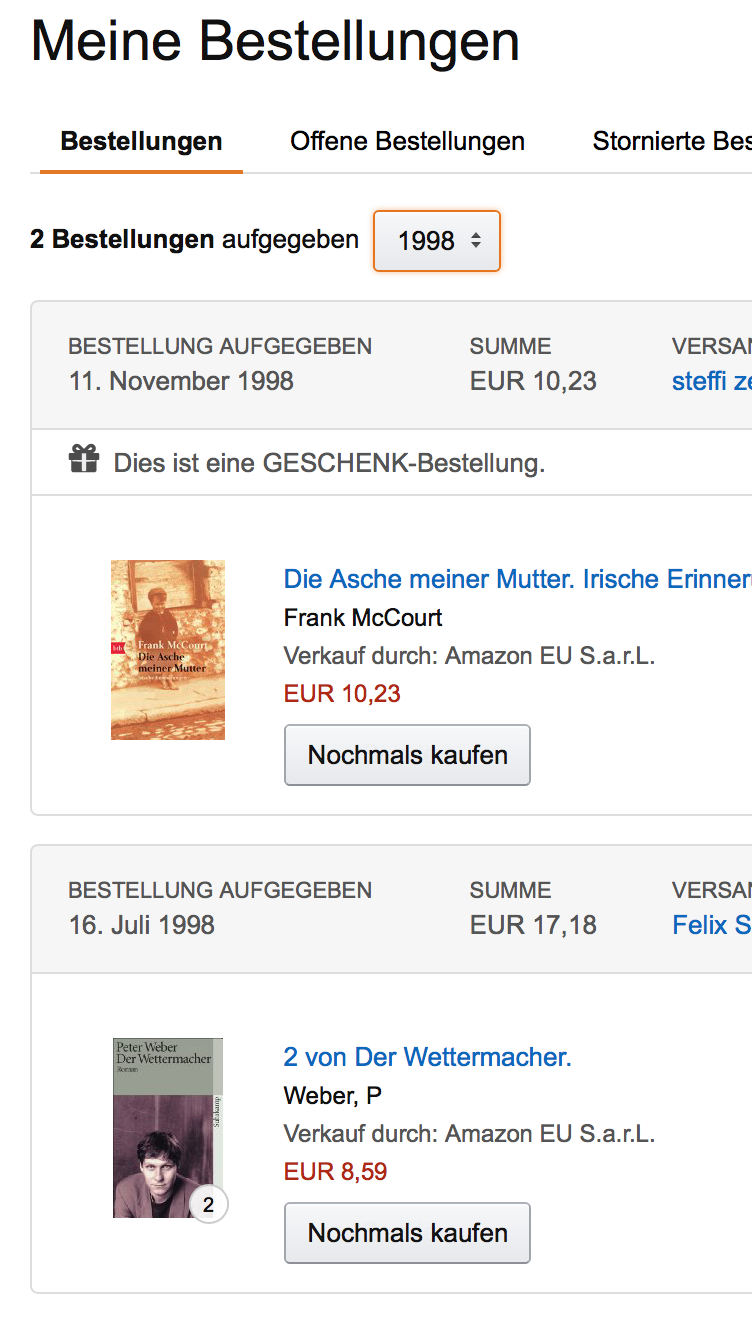The height and width of the screenshot is (1318, 752).
Task: Open the steffi recipient link
Action: coord(711,381)
